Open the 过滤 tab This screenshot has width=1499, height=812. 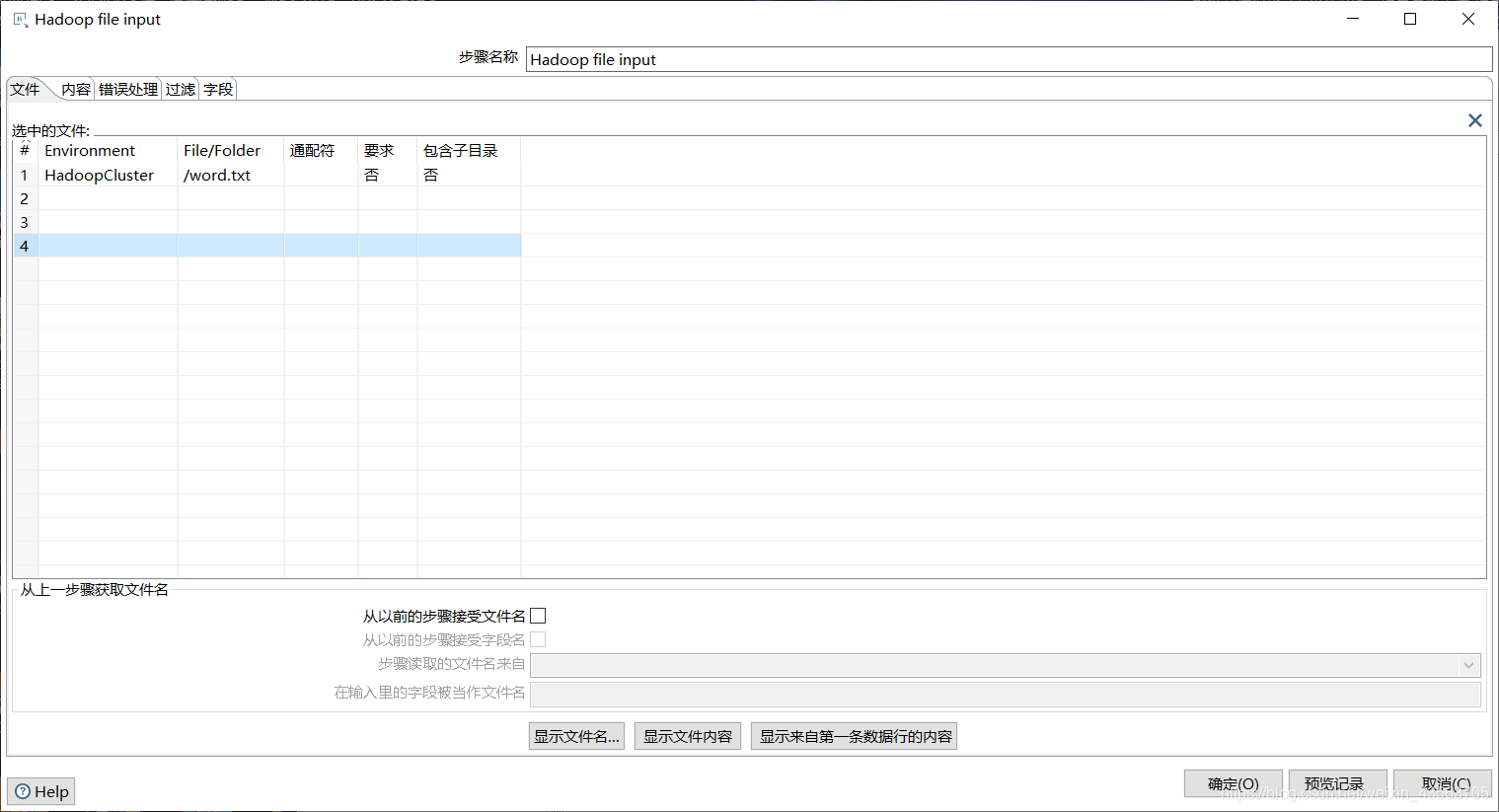181,89
